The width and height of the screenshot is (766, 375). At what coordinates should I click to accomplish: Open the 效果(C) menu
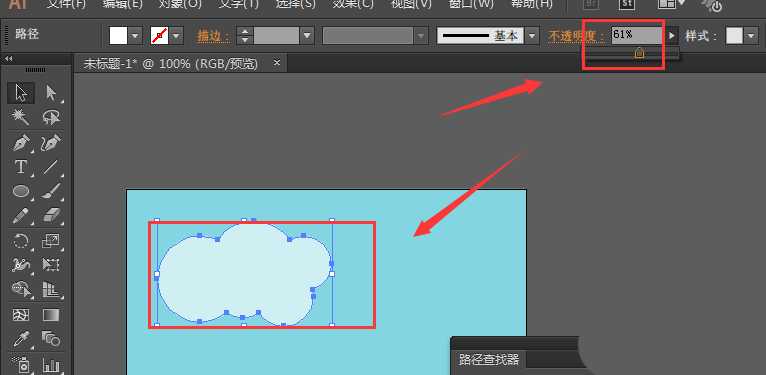coord(353,4)
